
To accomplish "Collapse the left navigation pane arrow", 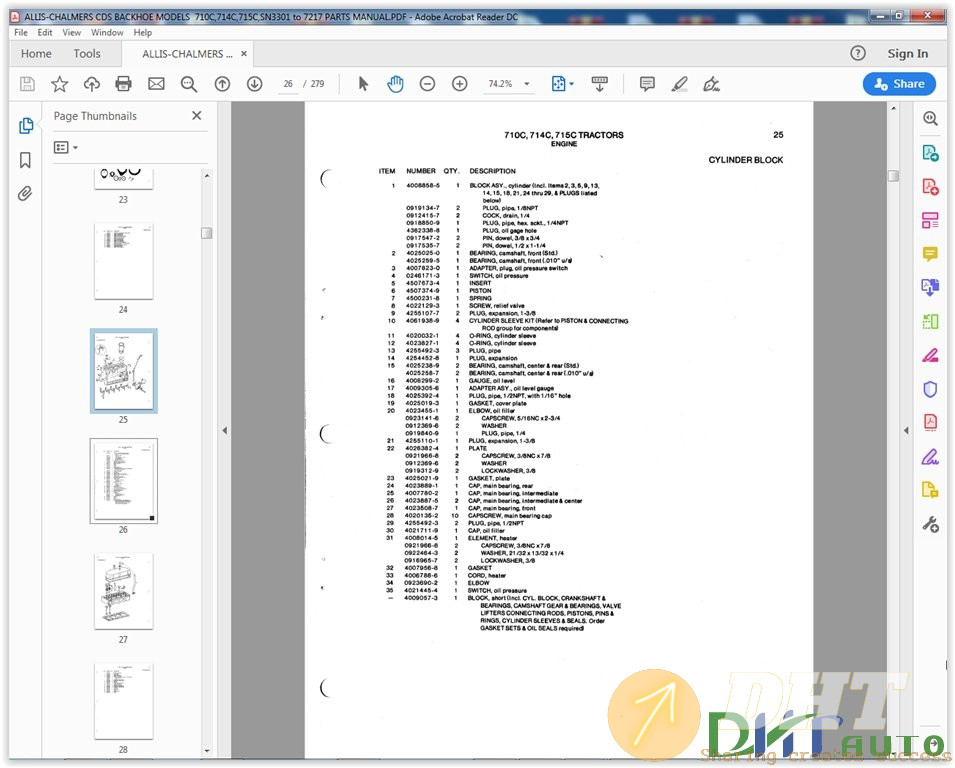I will coord(224,431).
